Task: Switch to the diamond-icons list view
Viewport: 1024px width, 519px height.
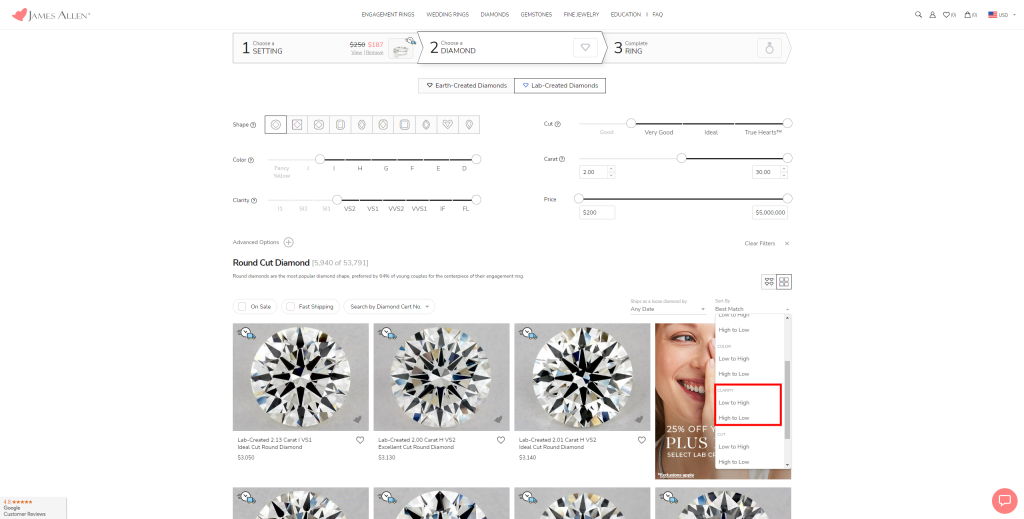Action: 769,282
